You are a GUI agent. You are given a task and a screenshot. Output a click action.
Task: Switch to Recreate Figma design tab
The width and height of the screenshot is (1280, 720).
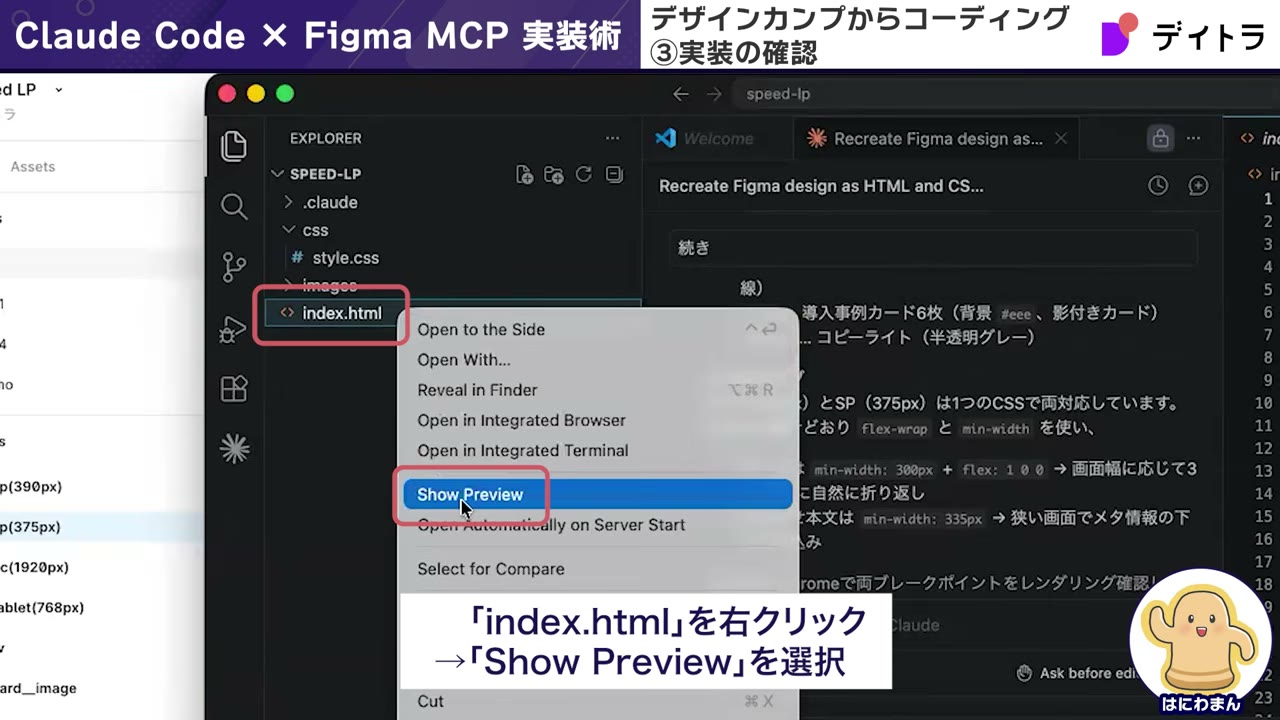(937, 139)
